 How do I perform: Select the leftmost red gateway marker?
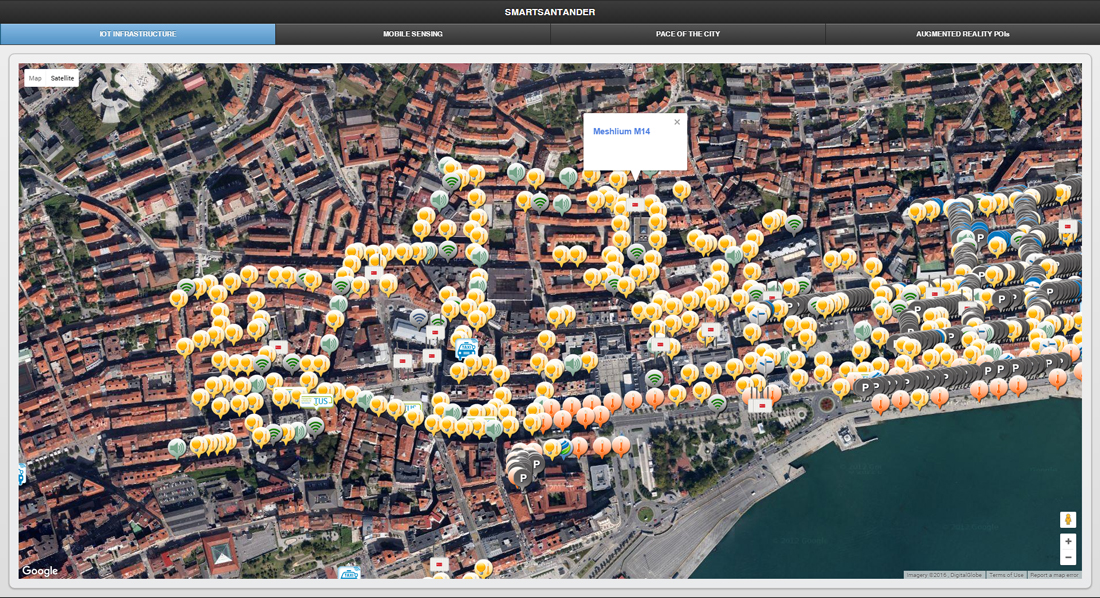coord(279,347)
